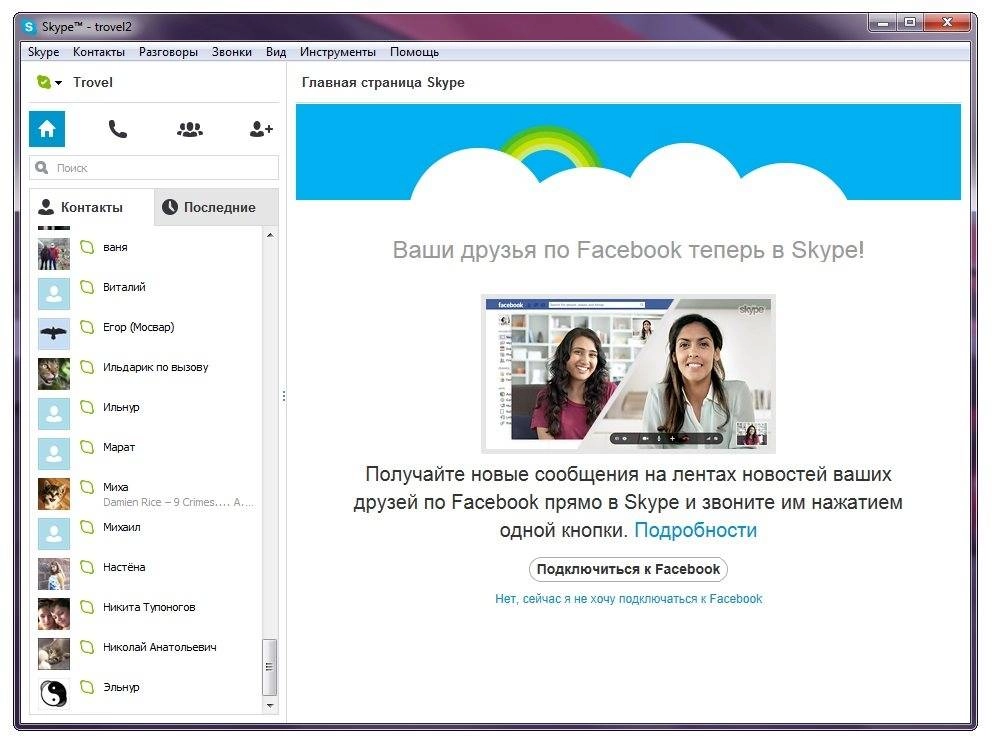995x750 pixels.
Task: Click Никита Тупоногов's avatar photo
Action: 54,614
